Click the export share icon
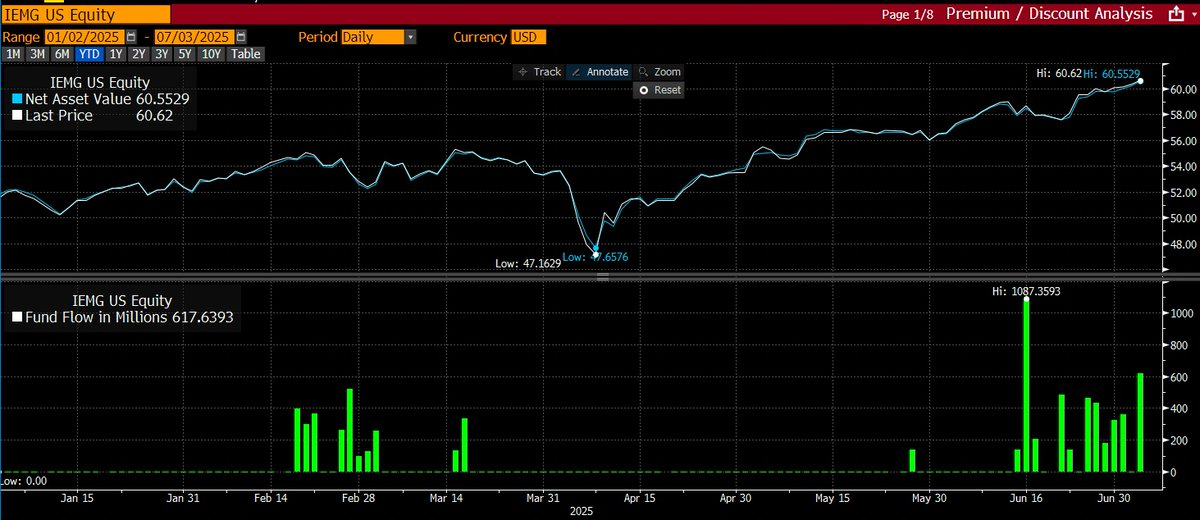Viewport: 1200px width, 520px height. [x=1175, y=14]
